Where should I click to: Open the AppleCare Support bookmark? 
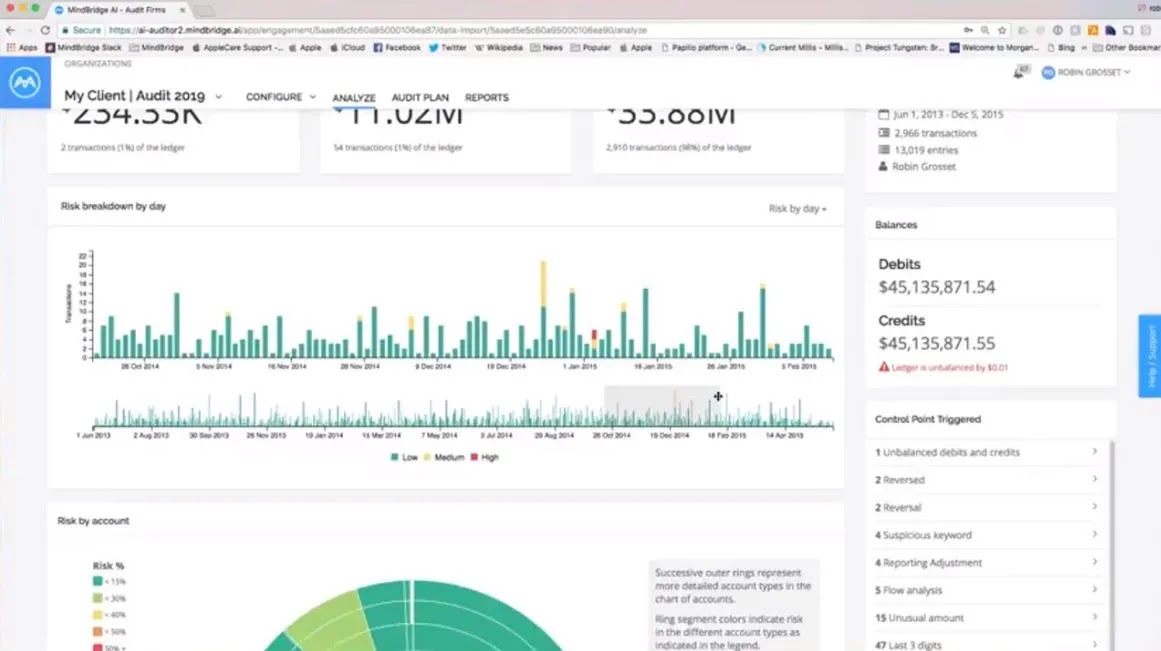(x=237, y=47)
